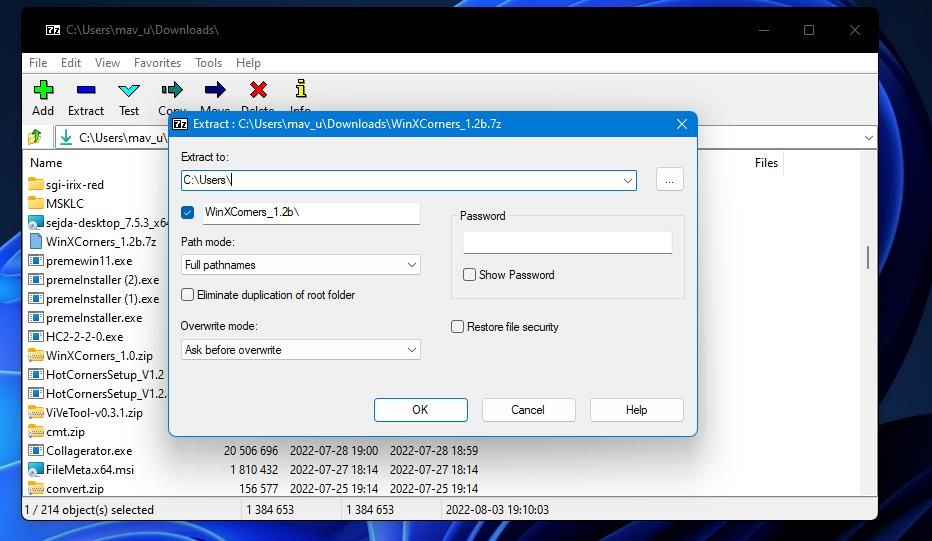Click the Test toolbar icon

click(x=128, y=90)
